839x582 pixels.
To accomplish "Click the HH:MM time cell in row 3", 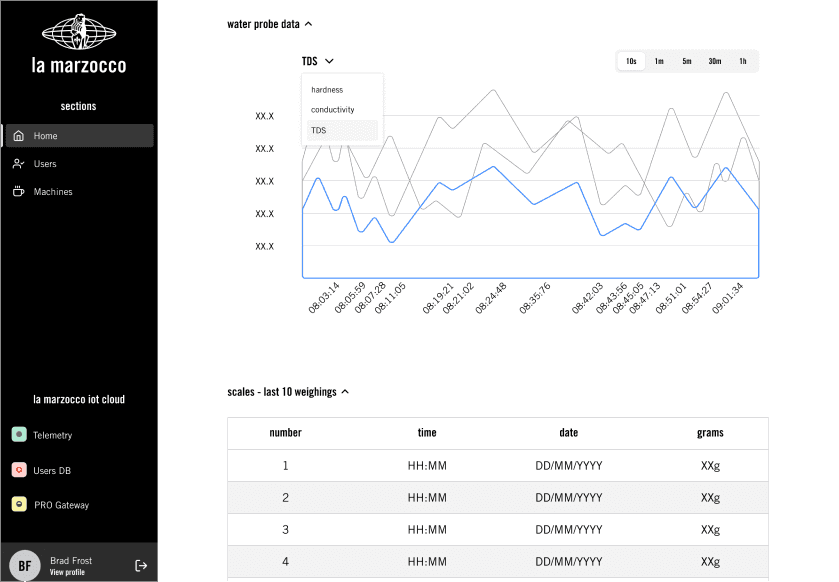I will pyautogui.click(x=427, y=530).
